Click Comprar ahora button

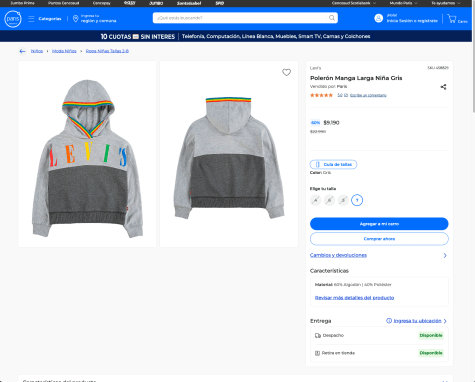[379, 239]
